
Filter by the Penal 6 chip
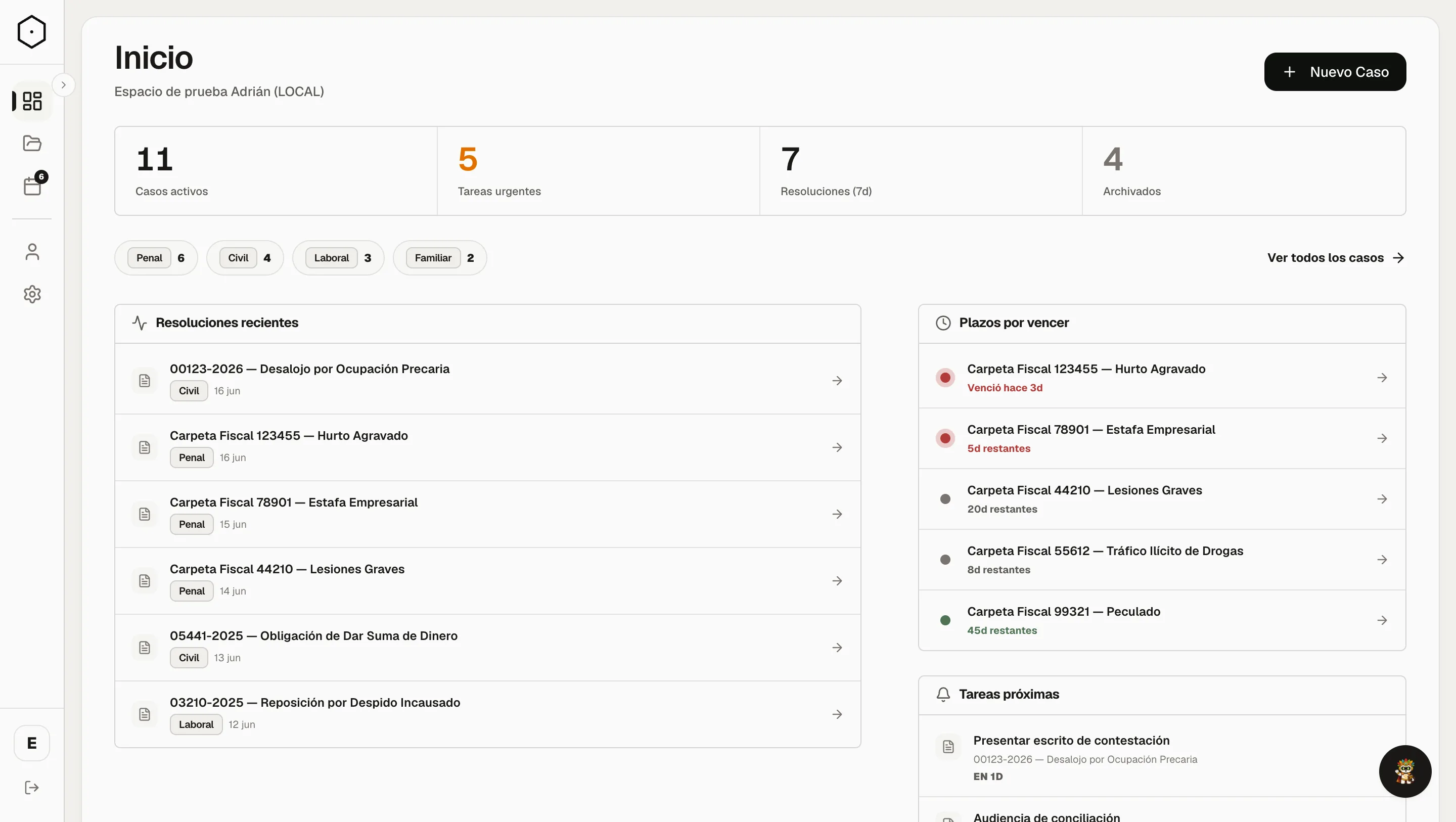click(x=156, y=258)
